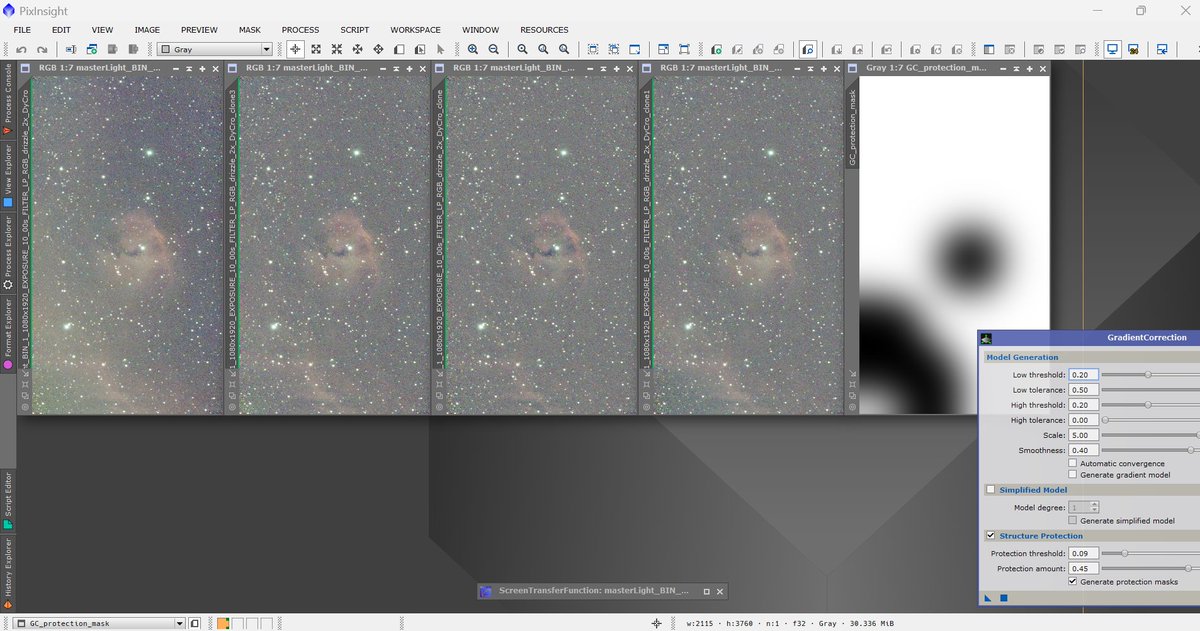
Task: Open the PROCESS menu
Action: [300, 30]
